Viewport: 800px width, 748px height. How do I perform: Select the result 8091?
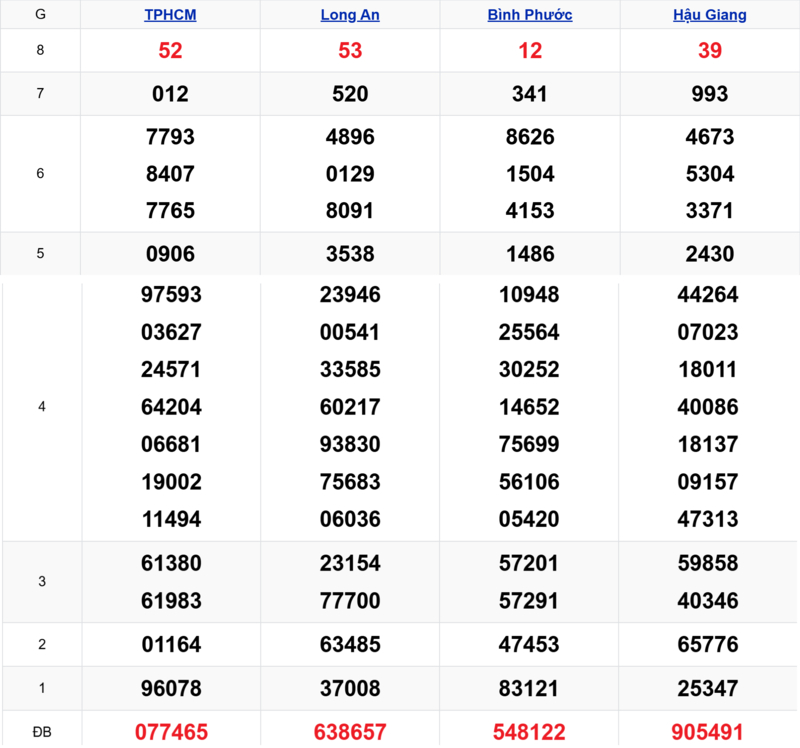(x=350, y=211)
